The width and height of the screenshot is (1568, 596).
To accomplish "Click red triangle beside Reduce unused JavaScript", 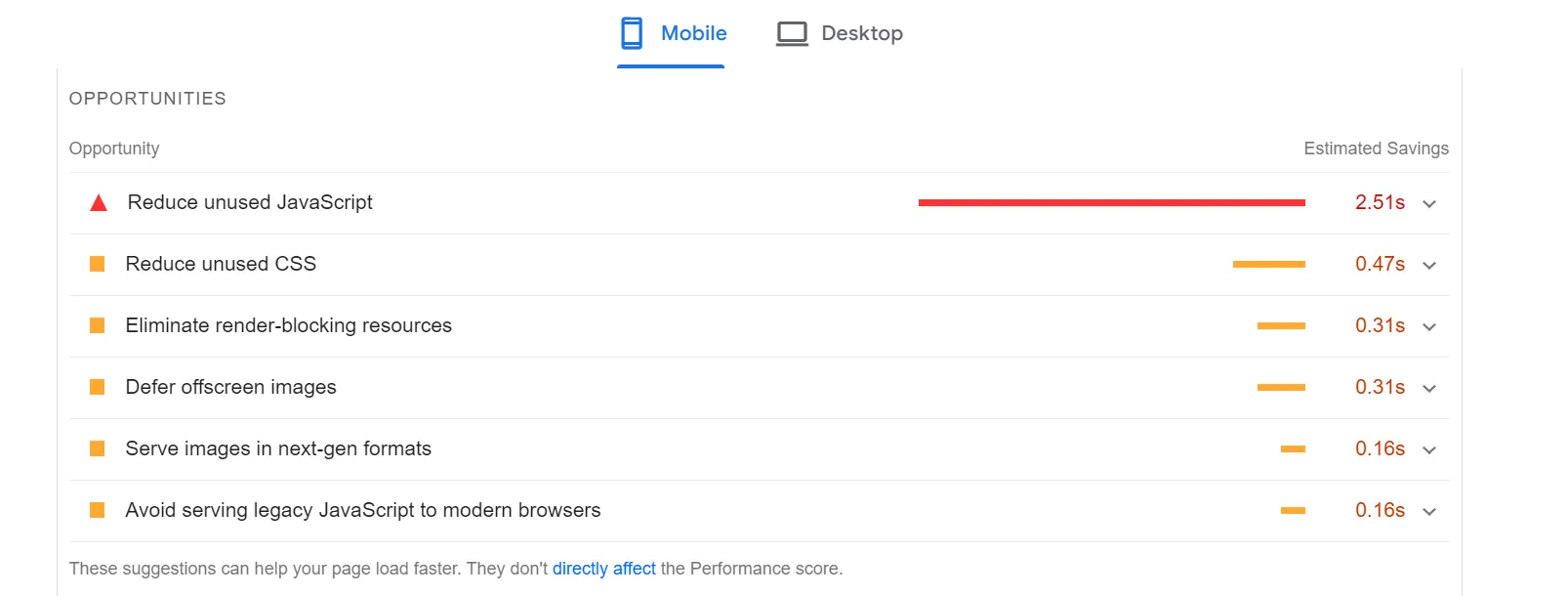I will (99, 203).
